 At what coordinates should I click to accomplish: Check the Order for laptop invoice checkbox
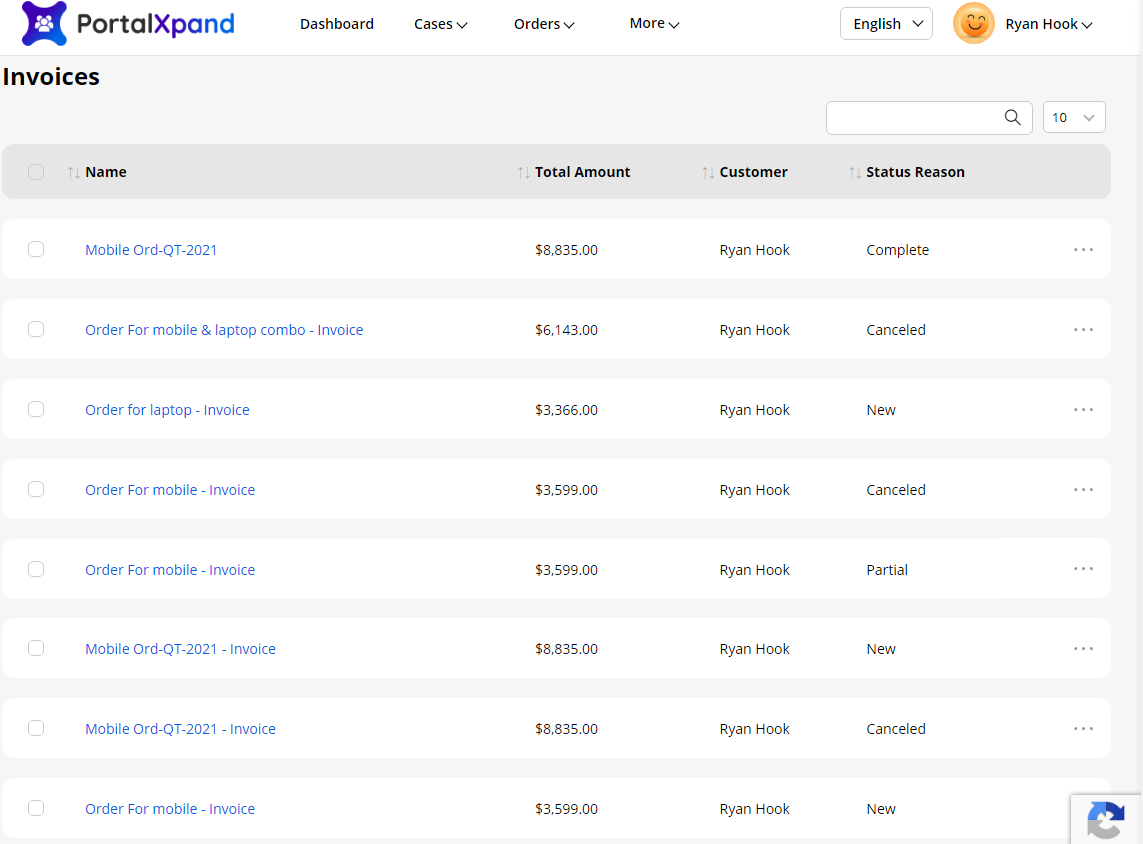[x=36, y=409]
